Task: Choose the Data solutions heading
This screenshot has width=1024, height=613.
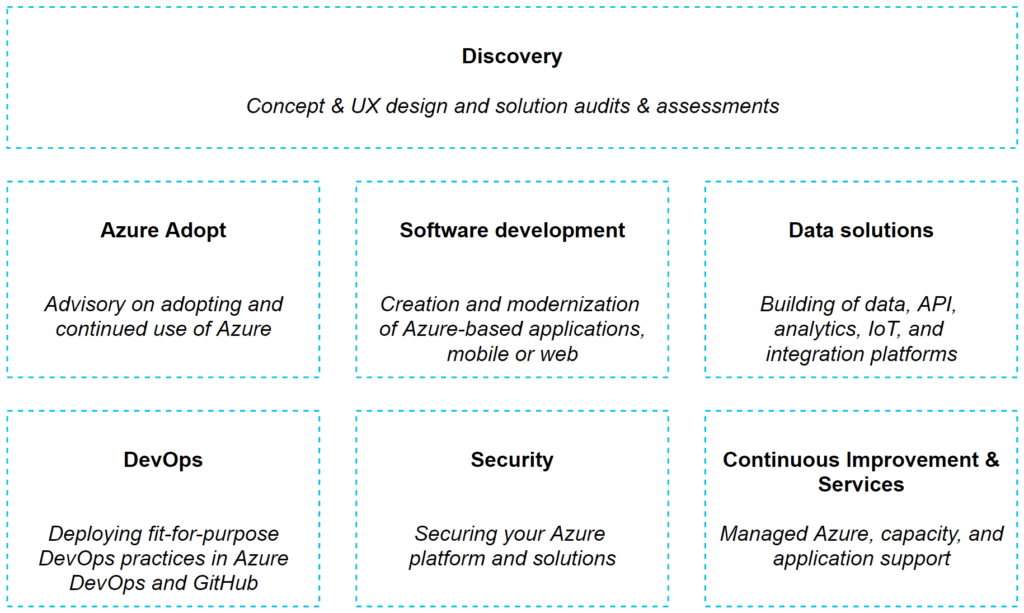Action: (x=860, y=230)
